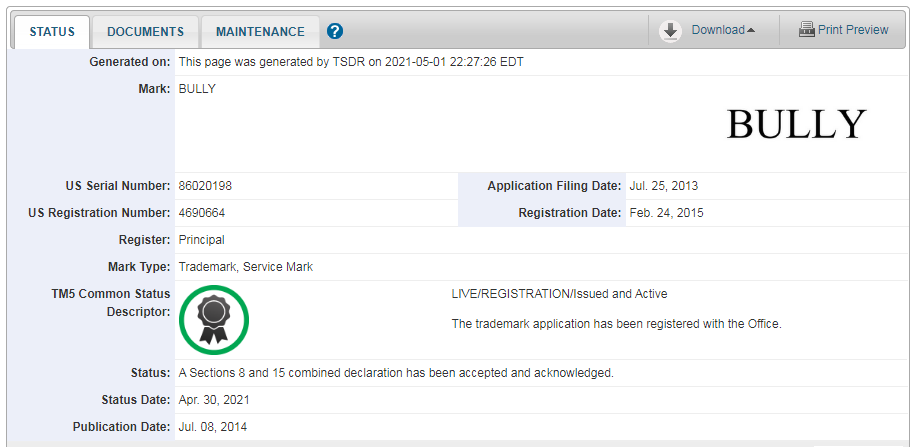This screenshot has height=447, width=917.
Task: Switch to the DOCUMENTS tab
Action: tap(145, 32)
